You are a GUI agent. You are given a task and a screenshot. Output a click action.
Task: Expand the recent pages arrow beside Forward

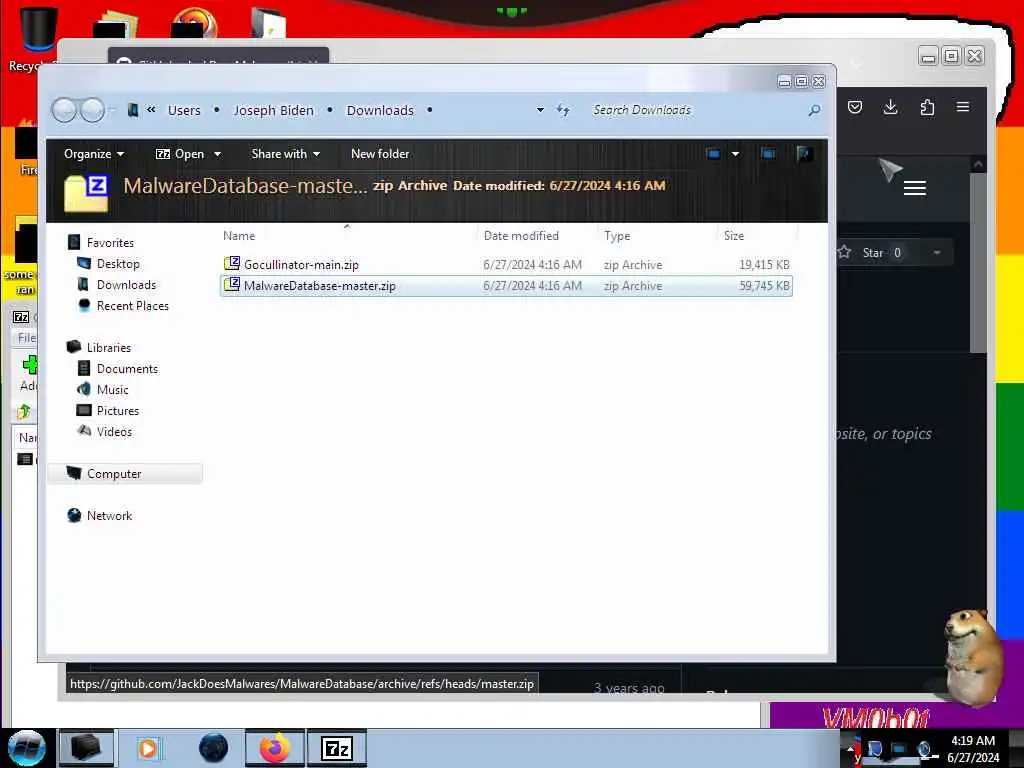click(x=112, y=110)
